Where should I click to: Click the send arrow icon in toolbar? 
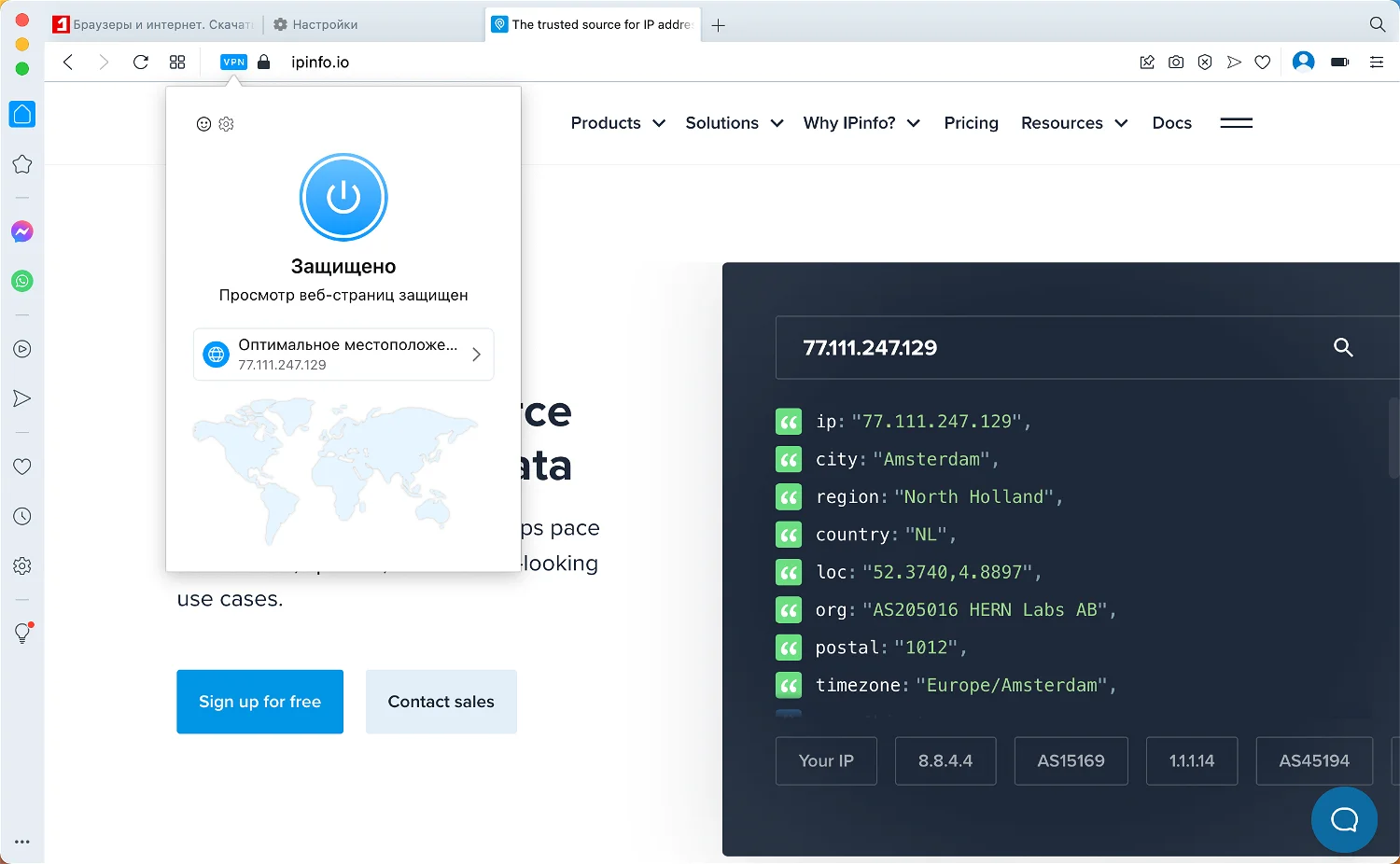[x=1234, y=63]
